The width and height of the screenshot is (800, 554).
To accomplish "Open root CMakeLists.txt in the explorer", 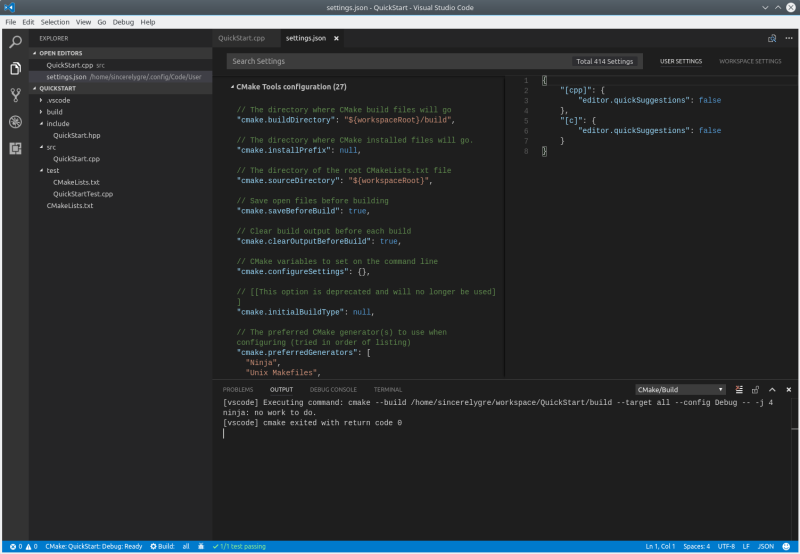I will [70, 206].
